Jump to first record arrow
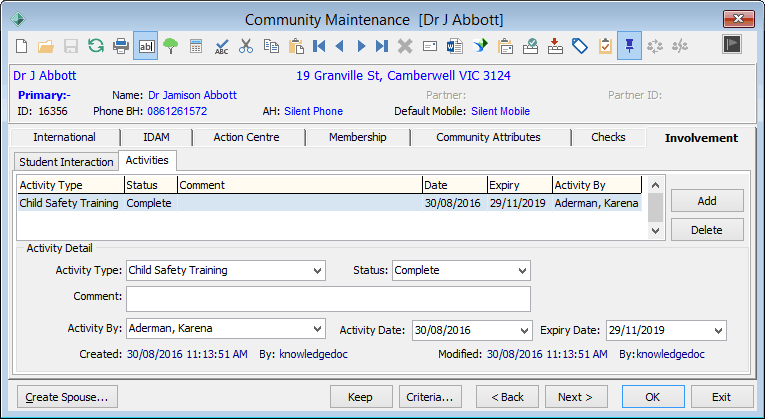The image size is (765, 419). 319,46
